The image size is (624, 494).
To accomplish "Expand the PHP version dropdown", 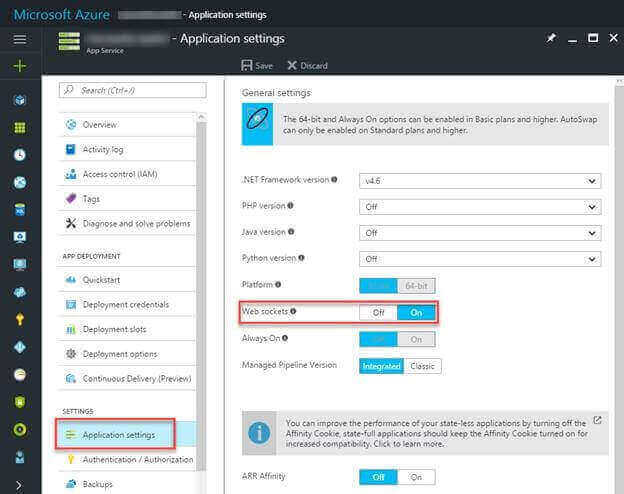I will point(480,207).
